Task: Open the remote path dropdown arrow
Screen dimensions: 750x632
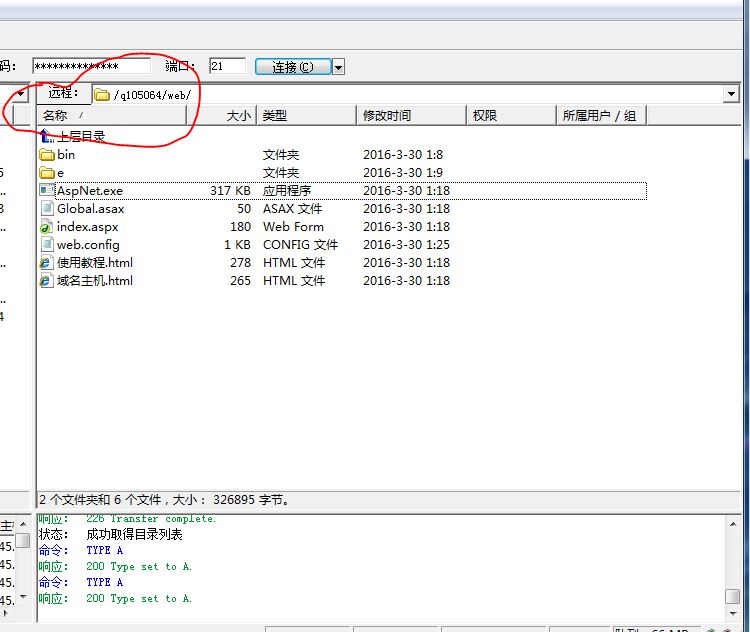Action: 731,94
